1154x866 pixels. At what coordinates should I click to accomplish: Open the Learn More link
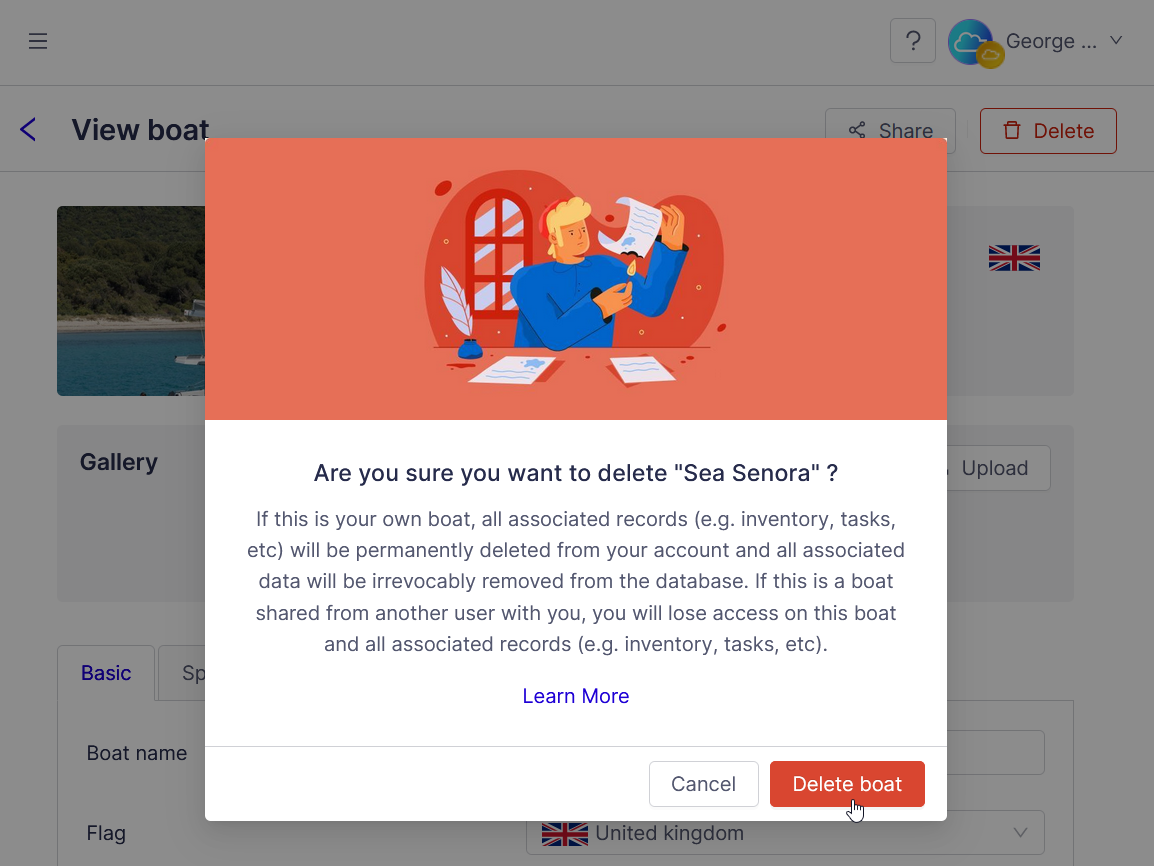[576, 696]
